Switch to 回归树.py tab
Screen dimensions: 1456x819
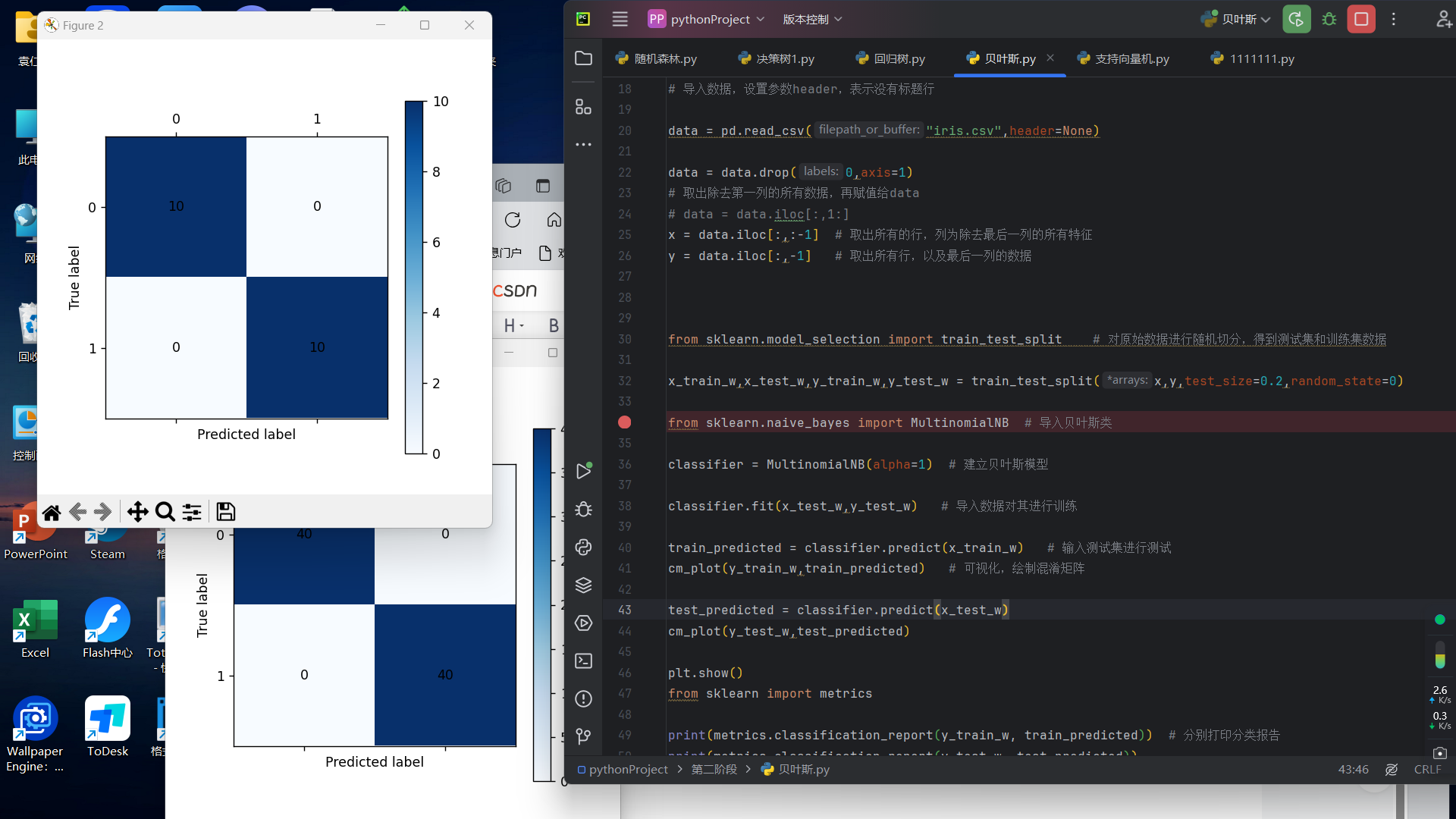(890, 59)
